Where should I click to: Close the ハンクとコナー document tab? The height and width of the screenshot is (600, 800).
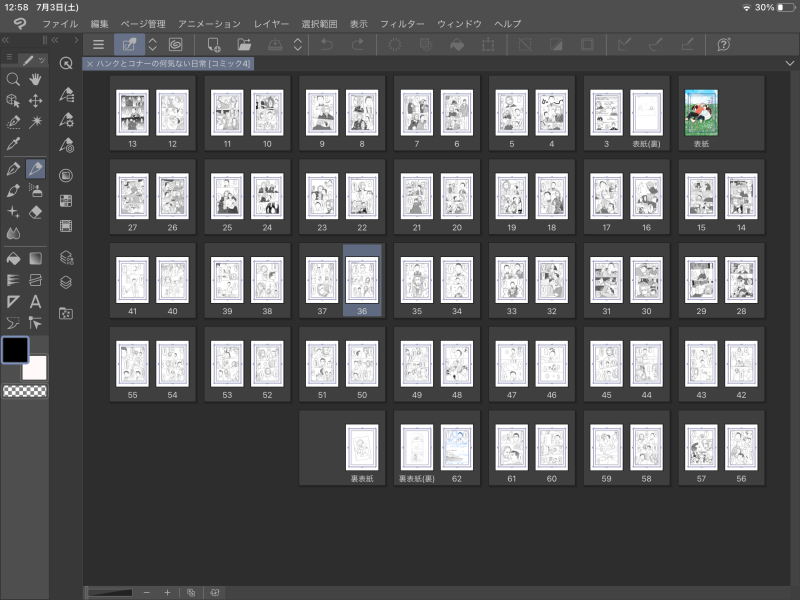click(x=90, y=64)
